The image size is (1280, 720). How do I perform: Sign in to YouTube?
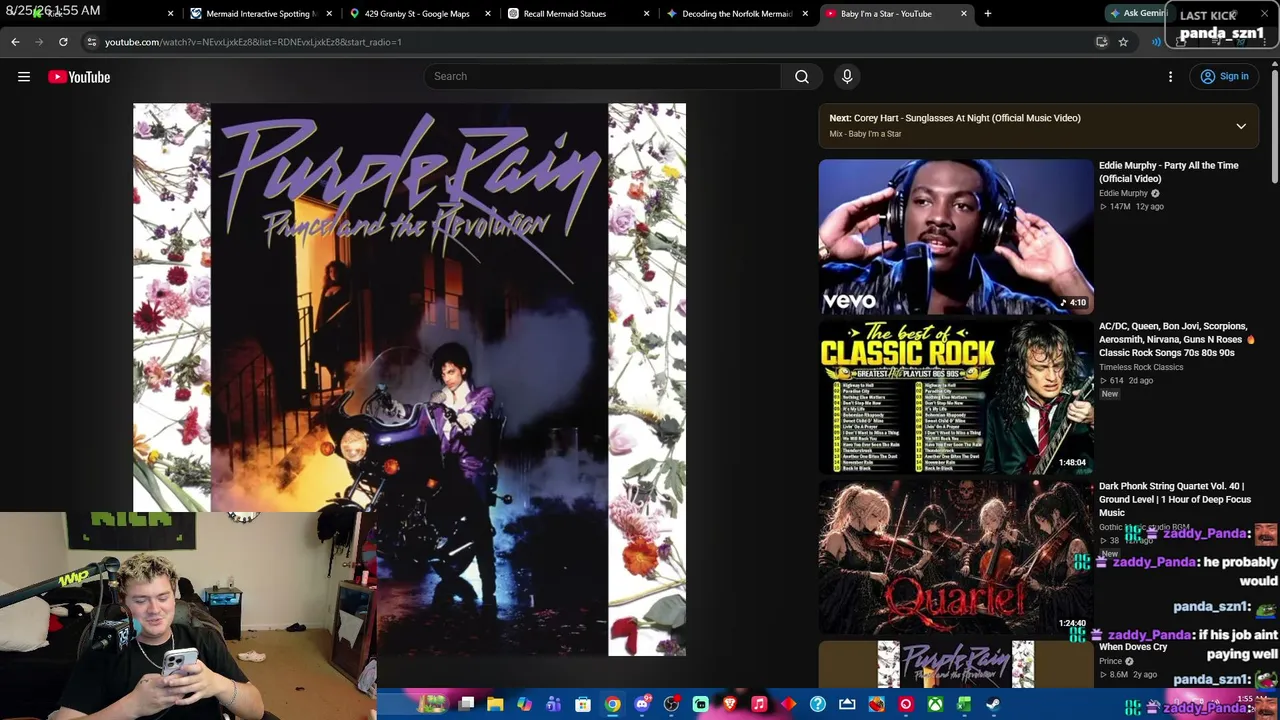coord(1224,77)
